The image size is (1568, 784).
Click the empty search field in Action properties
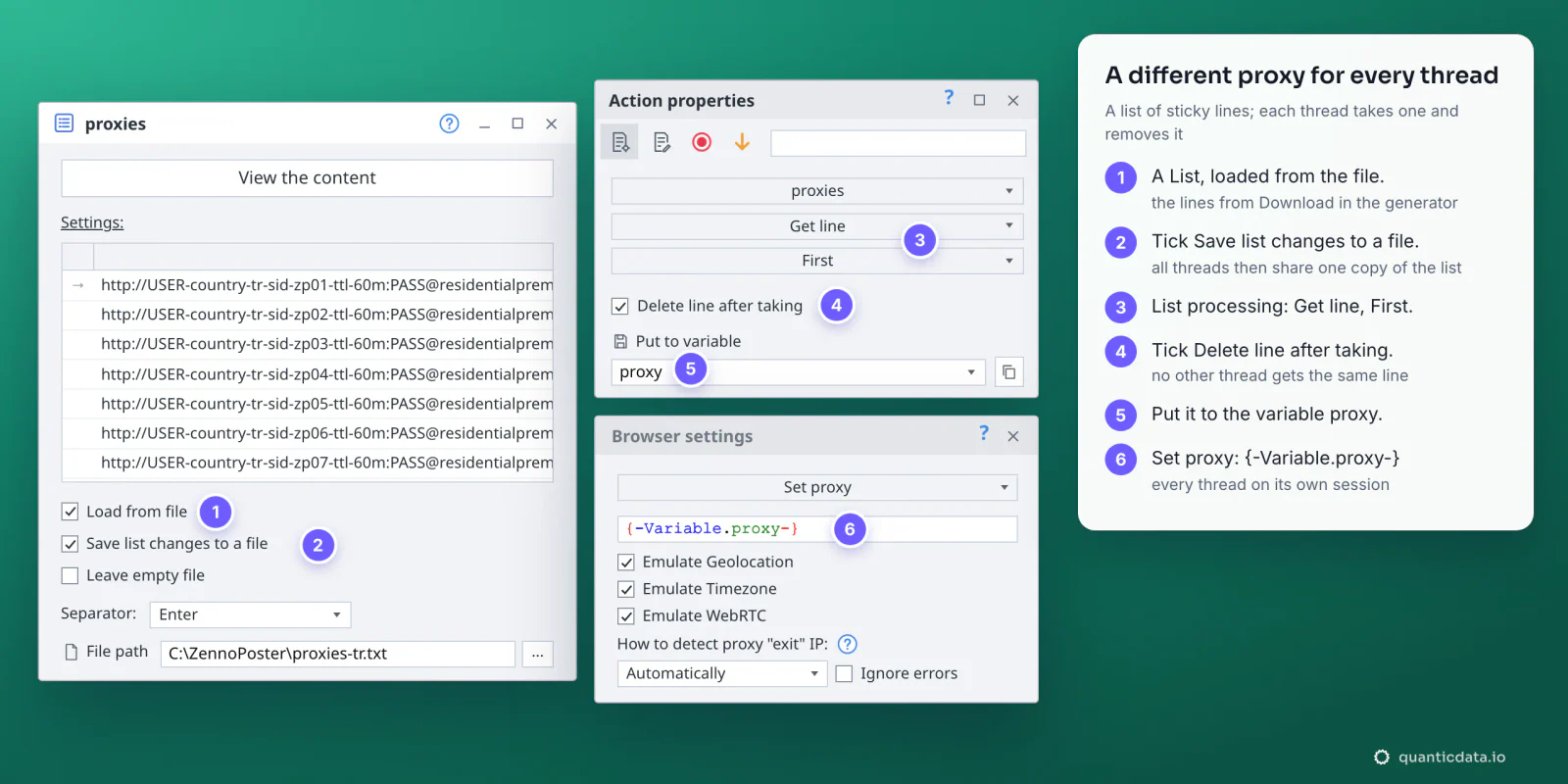[899, 143]
